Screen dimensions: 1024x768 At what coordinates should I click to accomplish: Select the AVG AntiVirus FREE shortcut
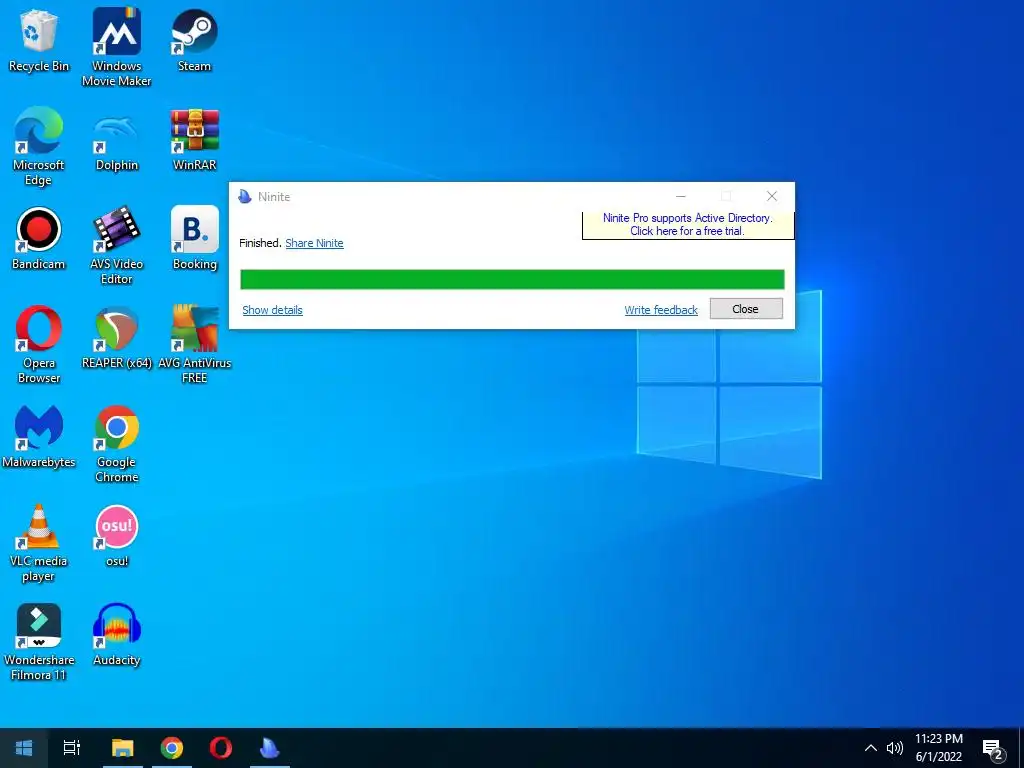pos(194,345)
